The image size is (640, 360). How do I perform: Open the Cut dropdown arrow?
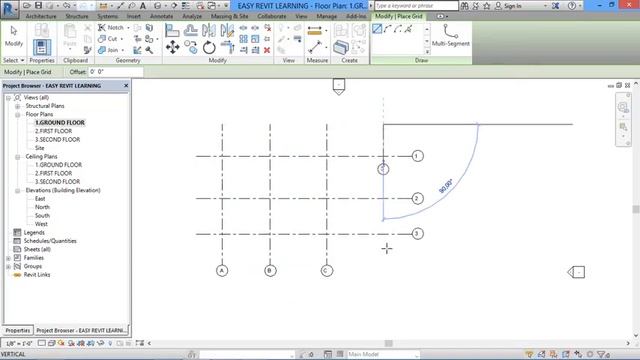pos(122,39)
